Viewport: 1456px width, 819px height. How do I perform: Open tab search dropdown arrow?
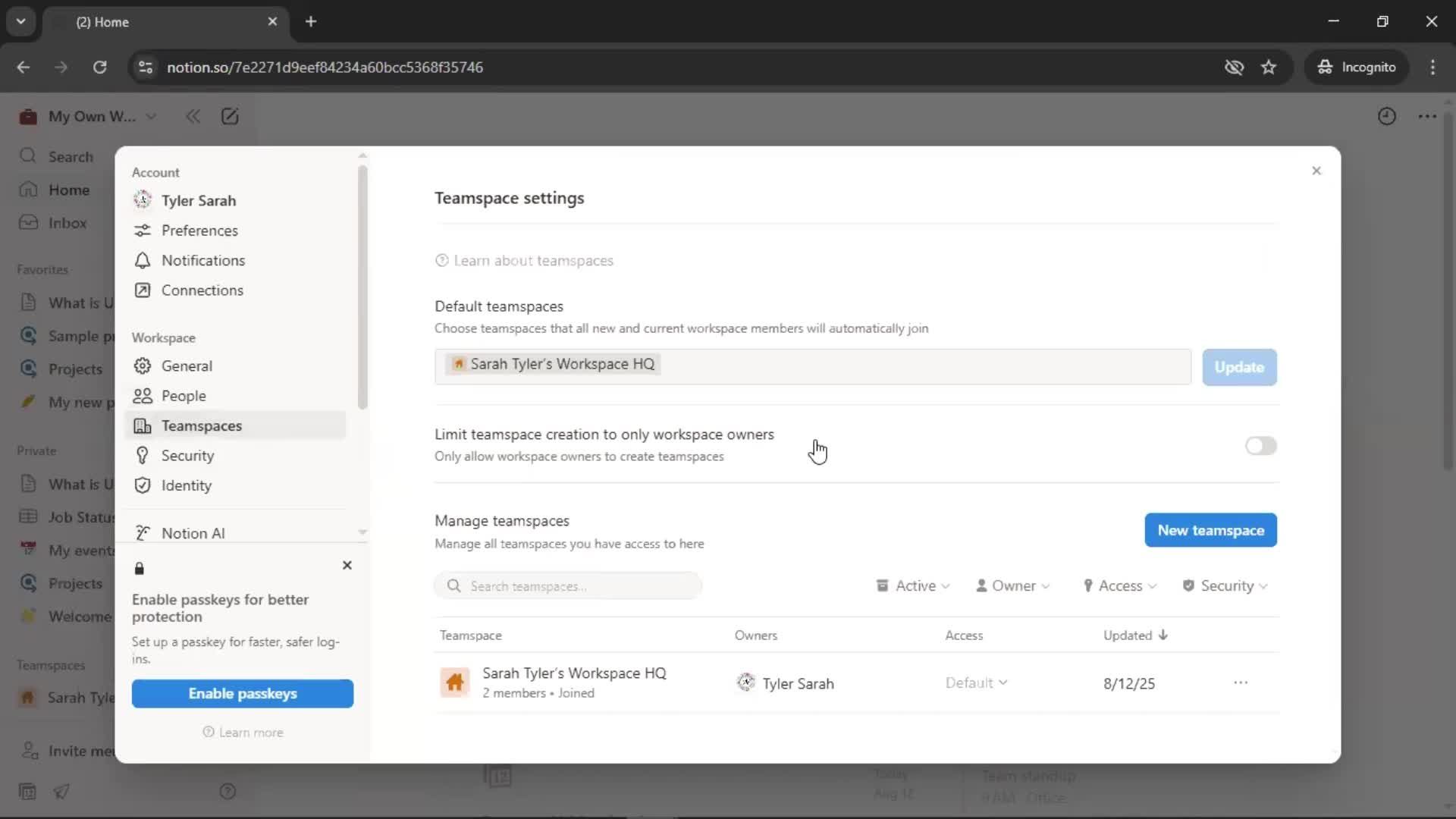coord(20,21)
